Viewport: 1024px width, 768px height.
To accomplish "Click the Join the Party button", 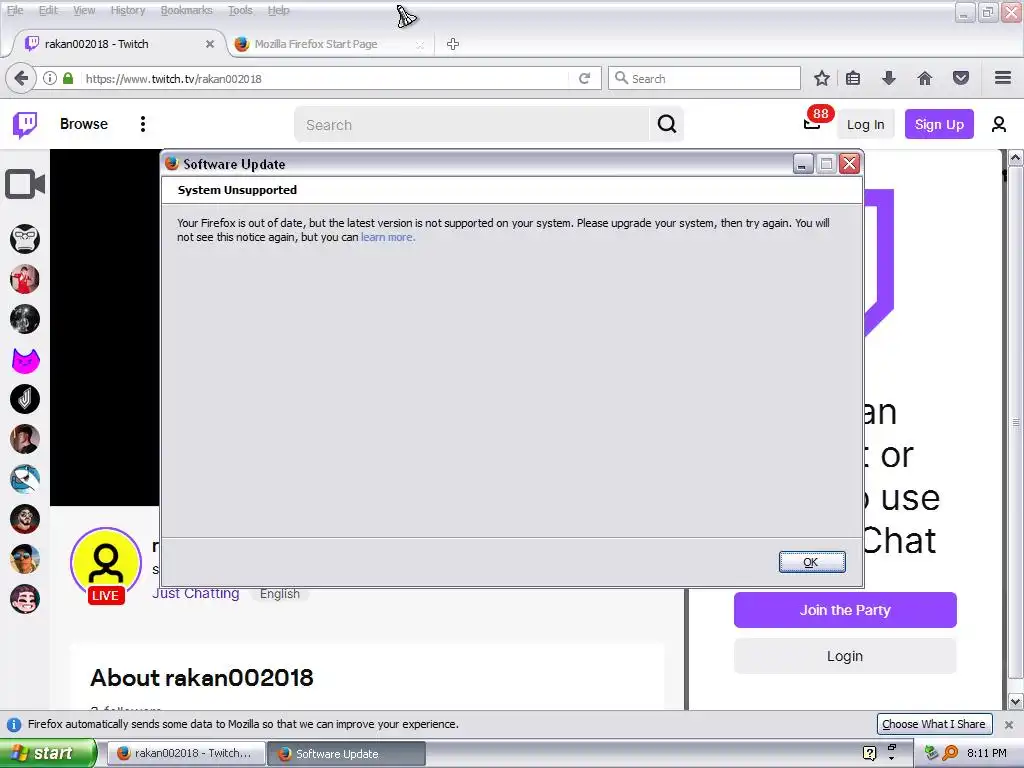I will [845, 610].
